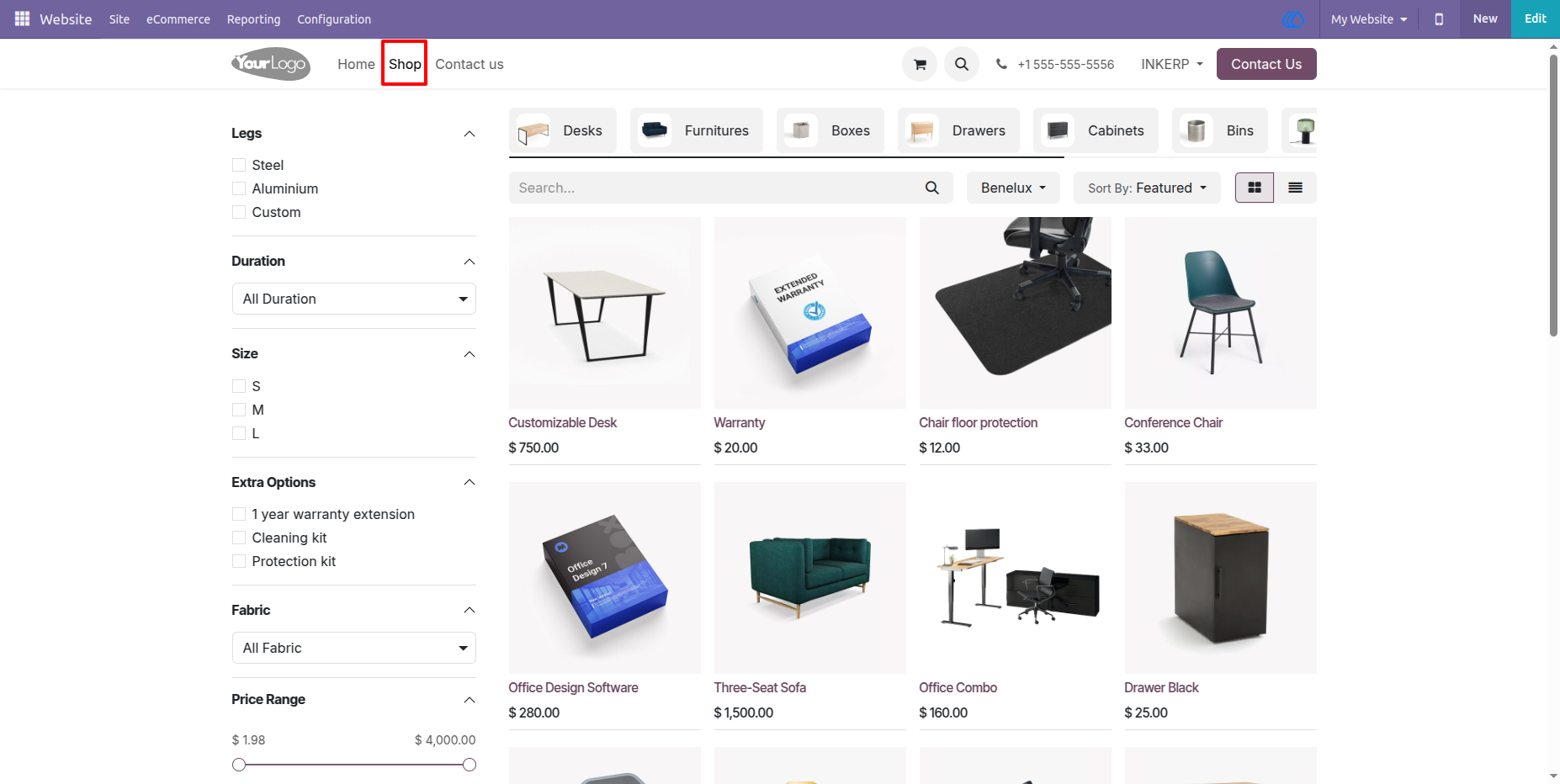Click the blue Odoo circle icon
The height and width of the screenshot is (784, 1560).
click(1292, 19)
